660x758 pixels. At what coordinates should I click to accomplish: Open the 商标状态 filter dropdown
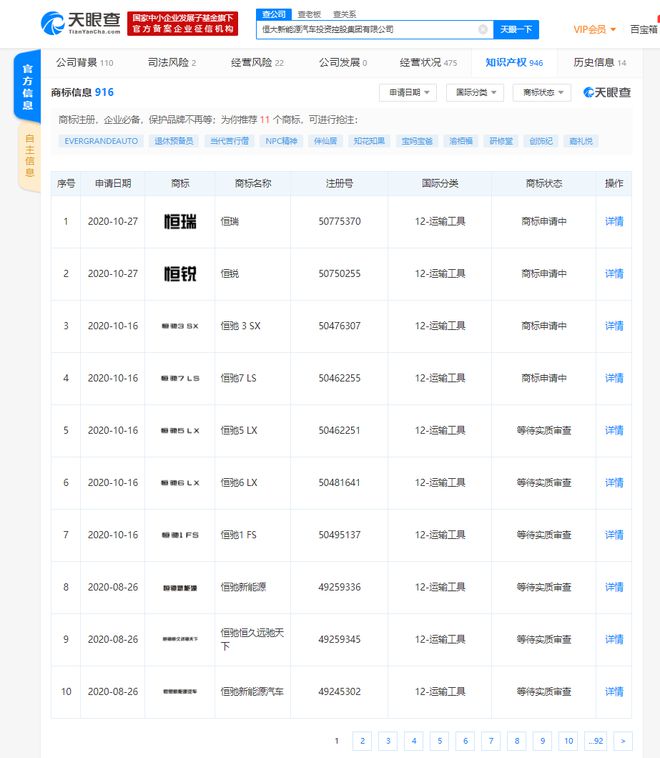[x=544, y=92]
